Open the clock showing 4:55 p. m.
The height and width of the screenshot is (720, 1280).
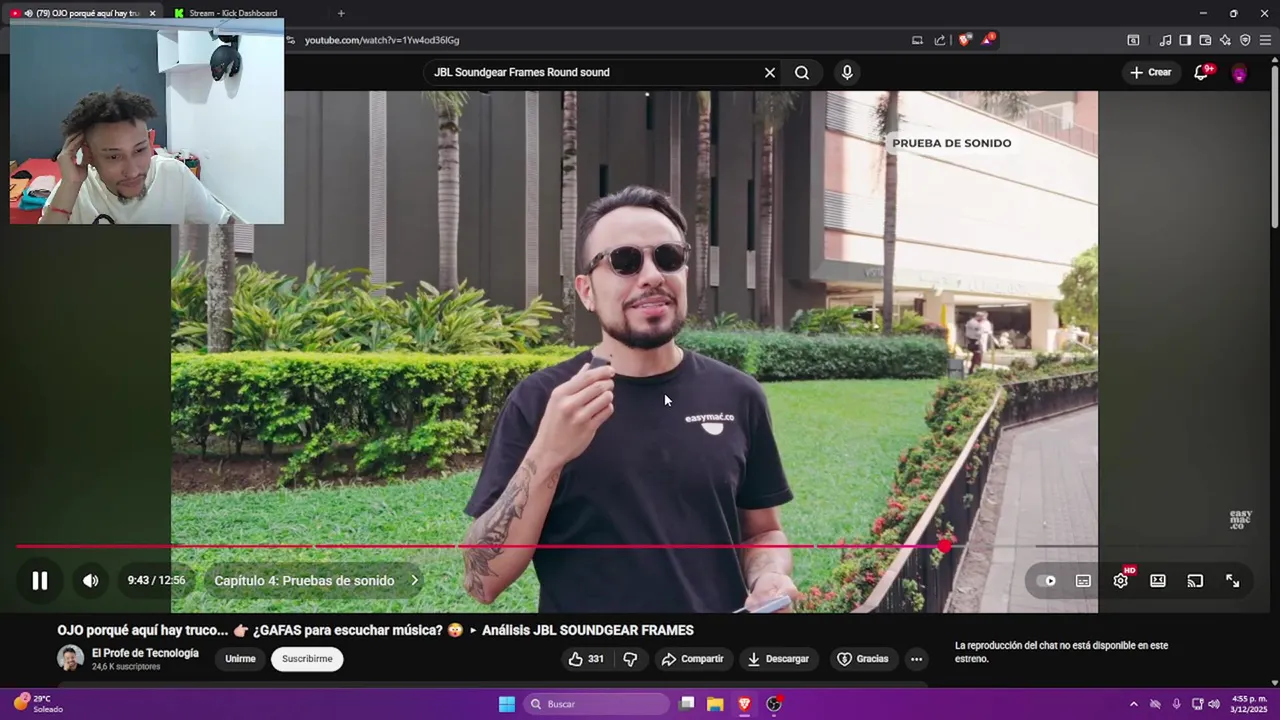click(x=1249, y=704)
